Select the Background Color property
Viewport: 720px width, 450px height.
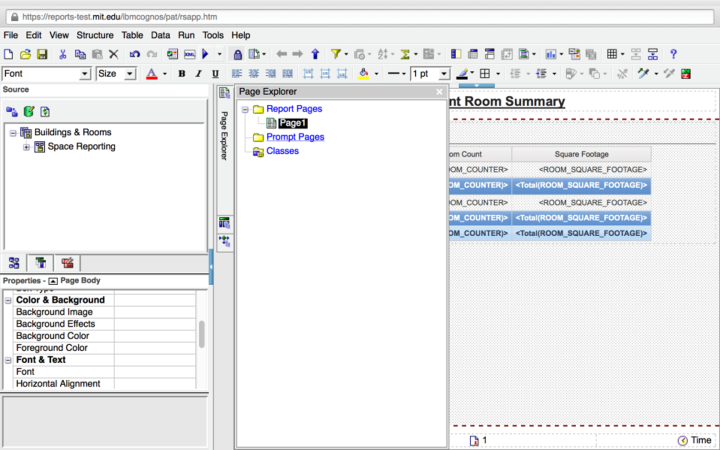52,336
